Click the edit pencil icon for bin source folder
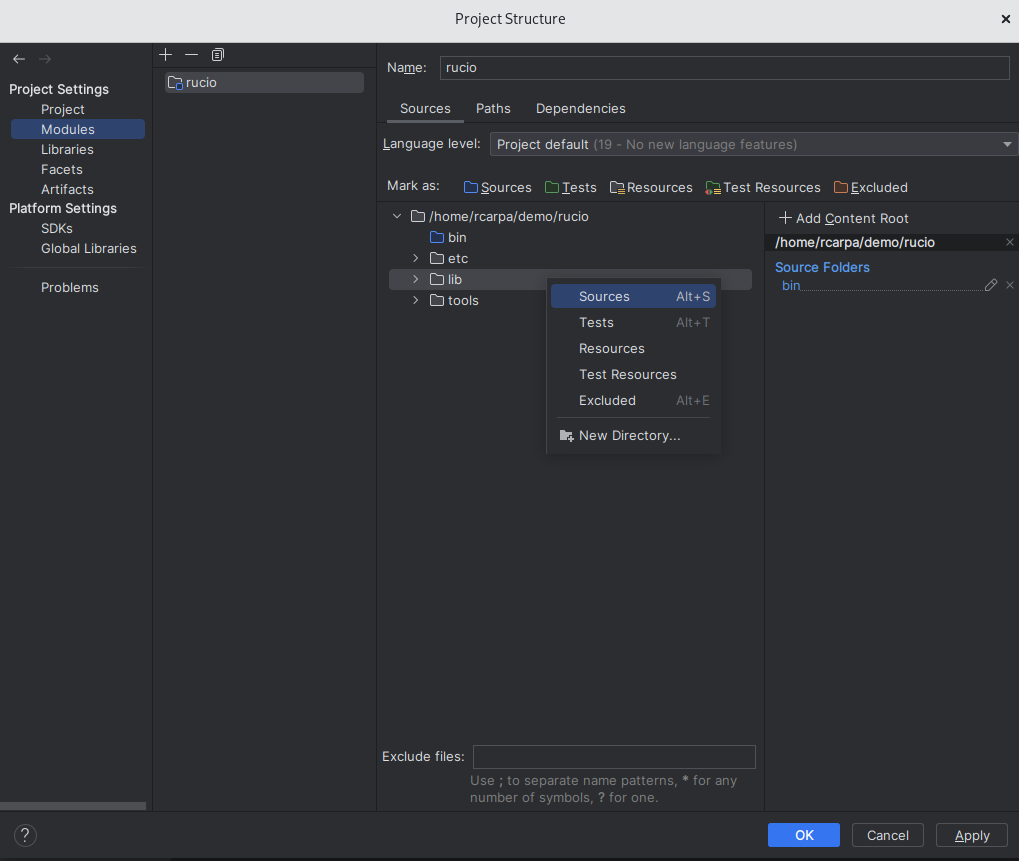The height and width of the screenshot is (861, 1019). tap(991, 285)
